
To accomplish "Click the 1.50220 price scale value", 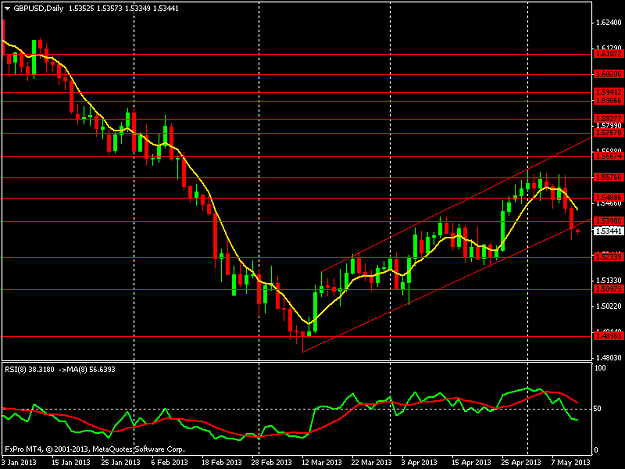I will click(608, 306).
